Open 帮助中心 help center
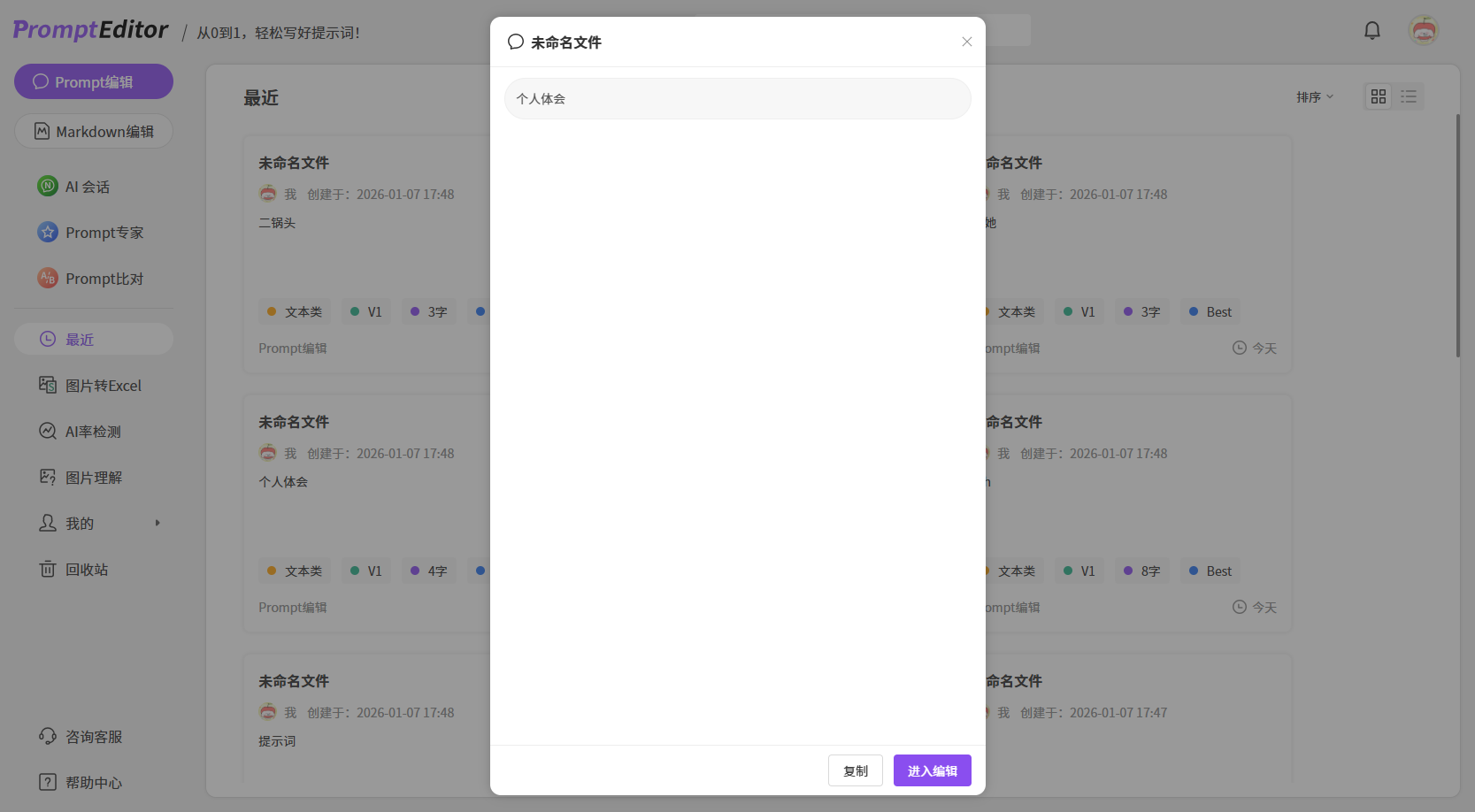Screen dimensions: 1475x812 [x=93, y=783]
